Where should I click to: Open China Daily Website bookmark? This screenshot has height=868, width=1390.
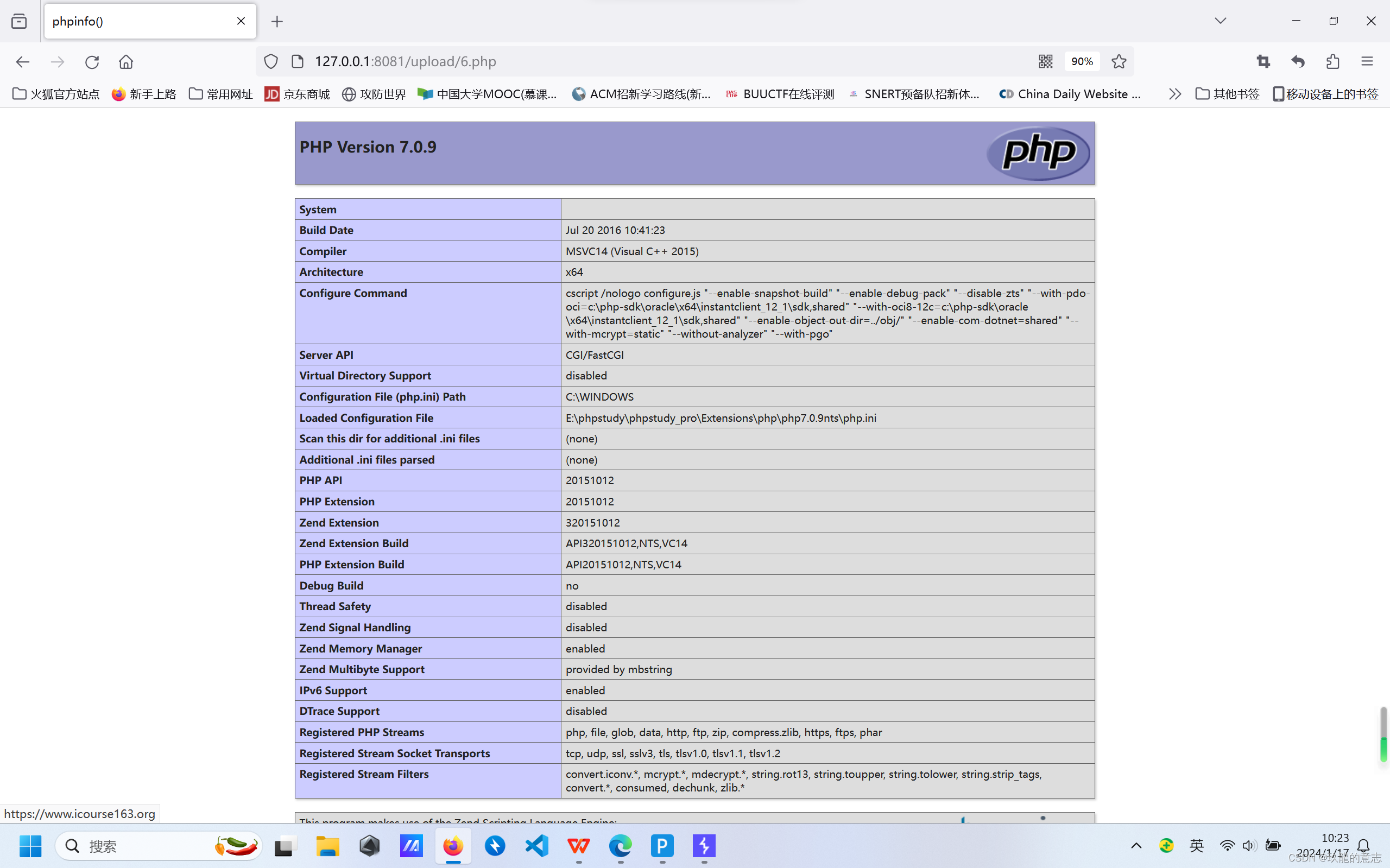pos(1070,94)
